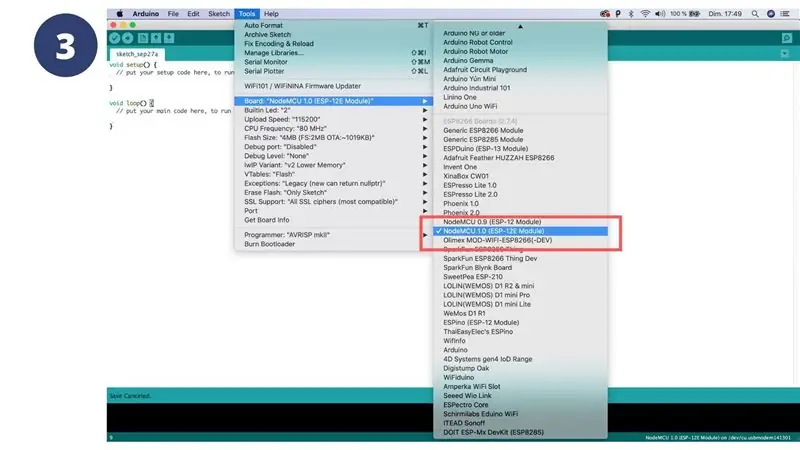Click the Save sketch icon
Viewport: 800px width, 450px height.
pos(169,38)
